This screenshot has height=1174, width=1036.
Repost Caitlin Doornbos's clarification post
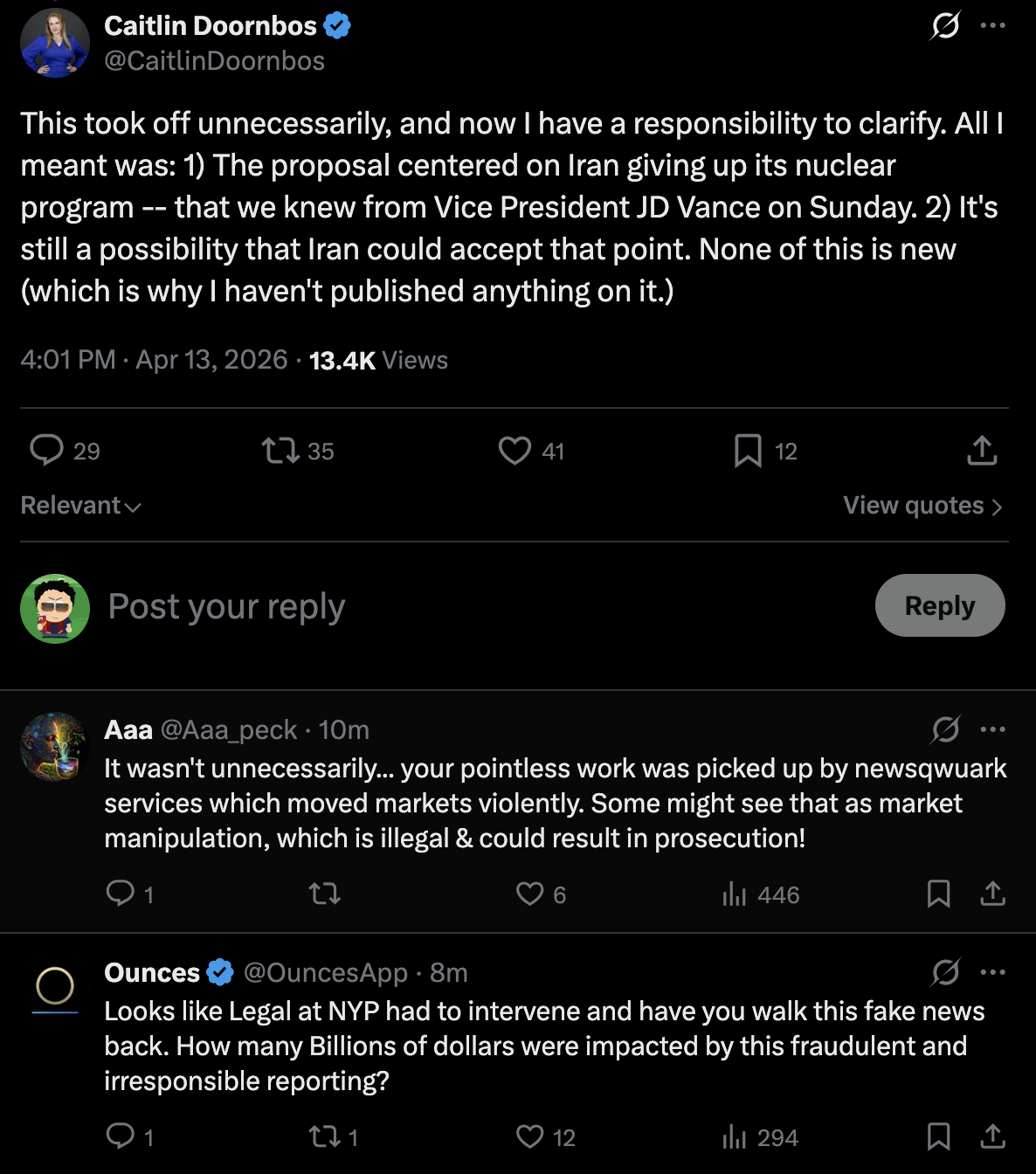coord(281,450)
